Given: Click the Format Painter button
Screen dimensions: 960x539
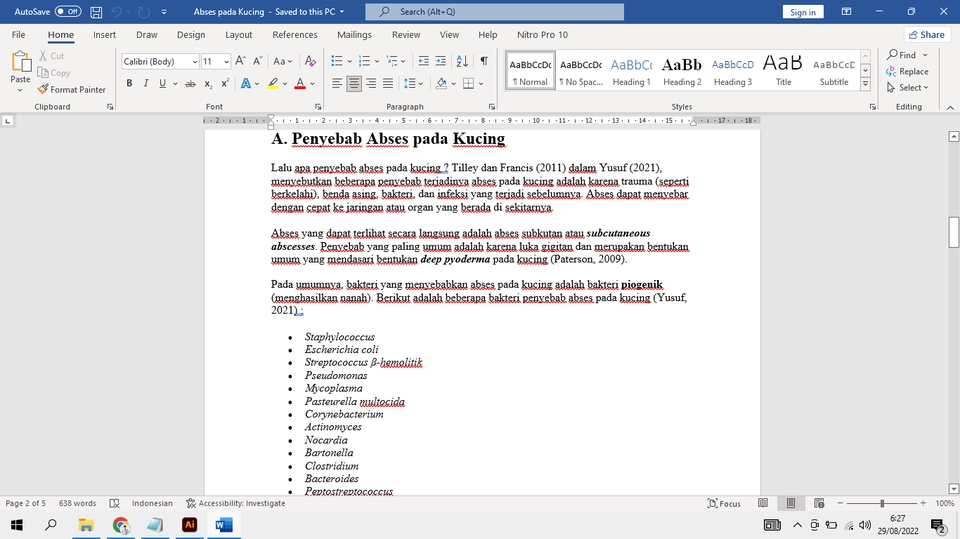Looking at the screenshot, I should pyautogui.click(x=72, y=89).
